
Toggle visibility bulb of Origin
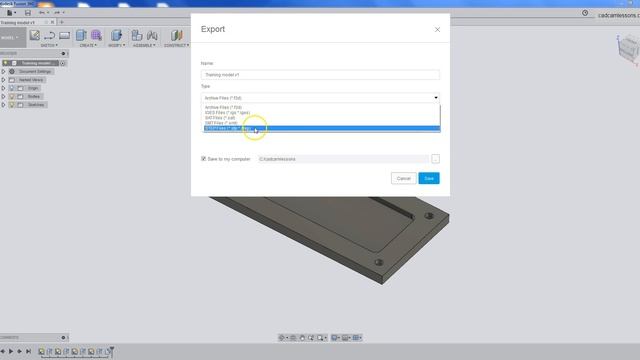(12, 88)
